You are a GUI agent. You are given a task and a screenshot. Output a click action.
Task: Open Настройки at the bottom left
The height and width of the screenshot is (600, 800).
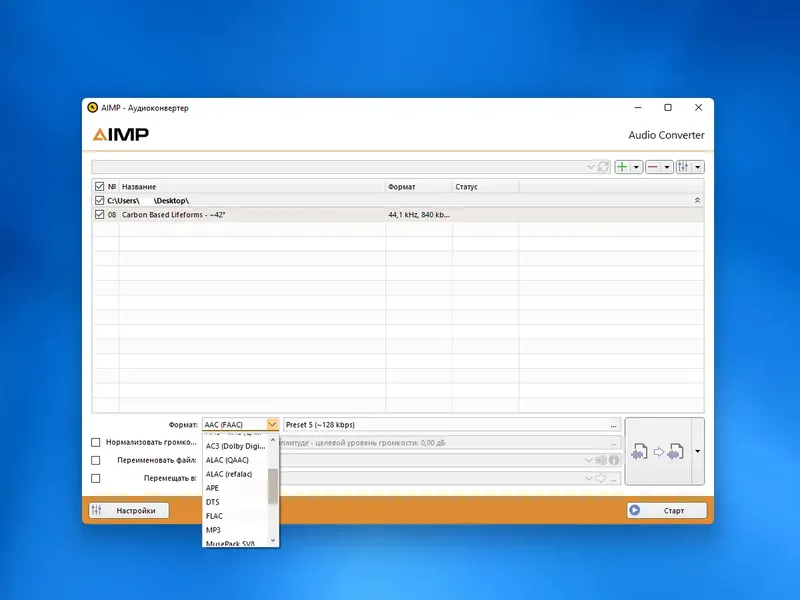pos(129,510)
